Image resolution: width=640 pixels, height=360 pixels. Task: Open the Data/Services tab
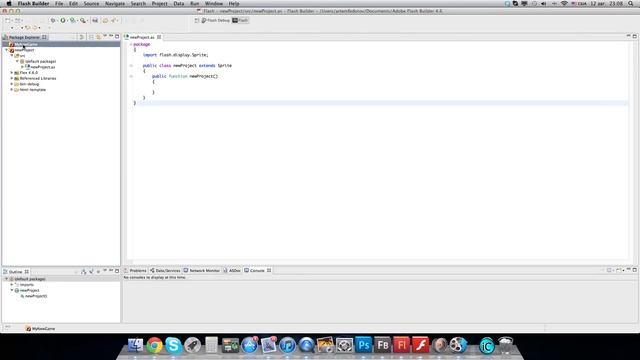pos(165,270)
